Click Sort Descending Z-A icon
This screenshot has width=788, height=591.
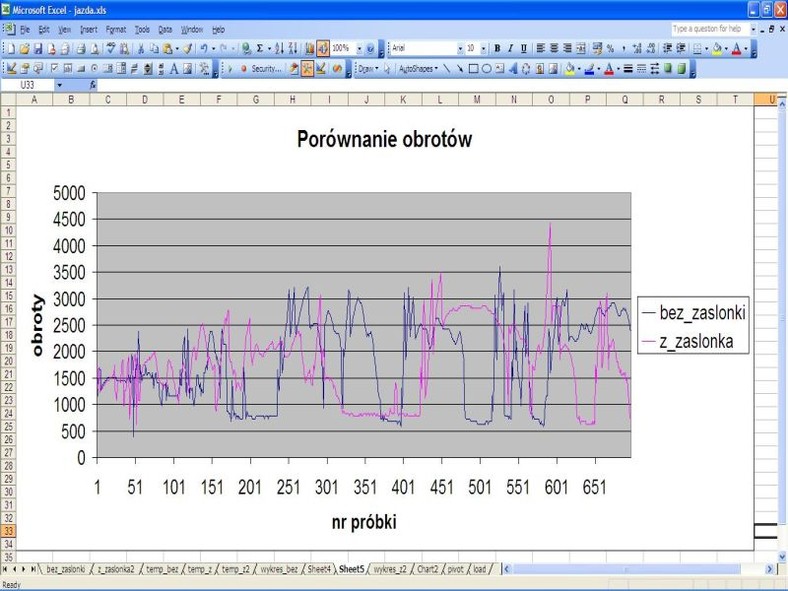tap(293, 48)
